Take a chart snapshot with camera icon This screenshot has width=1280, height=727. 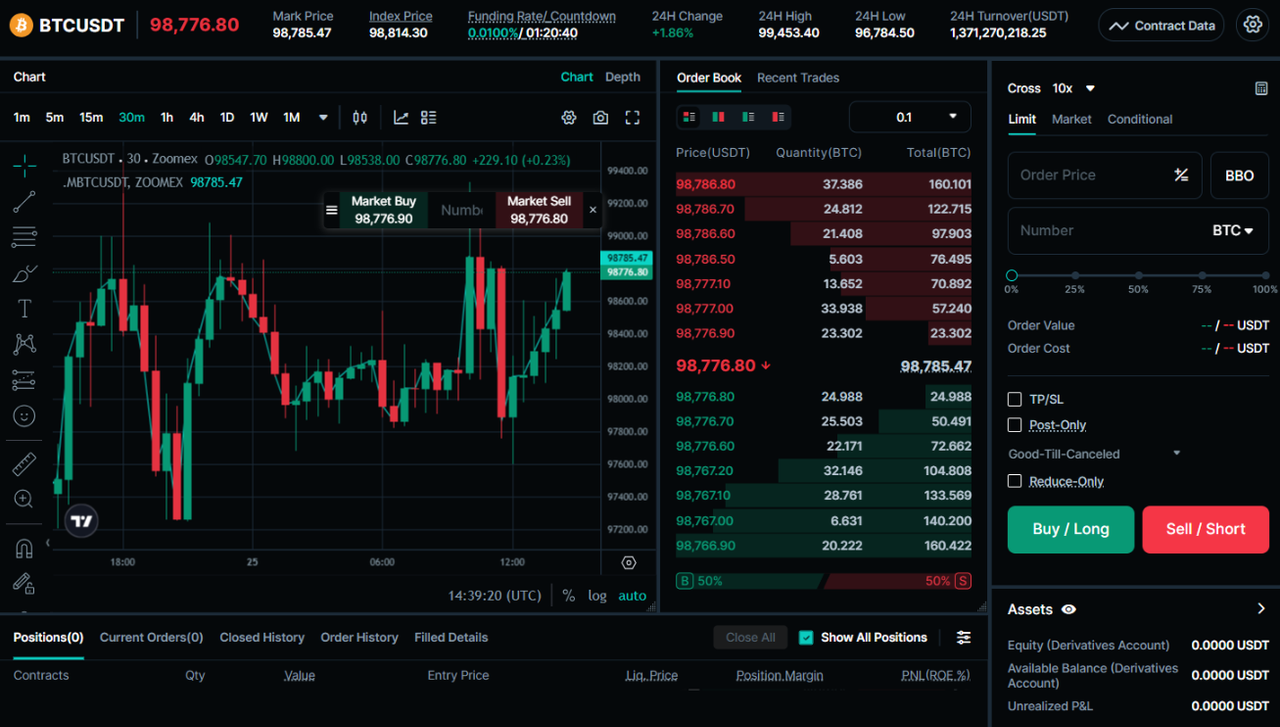pos(600,117)
